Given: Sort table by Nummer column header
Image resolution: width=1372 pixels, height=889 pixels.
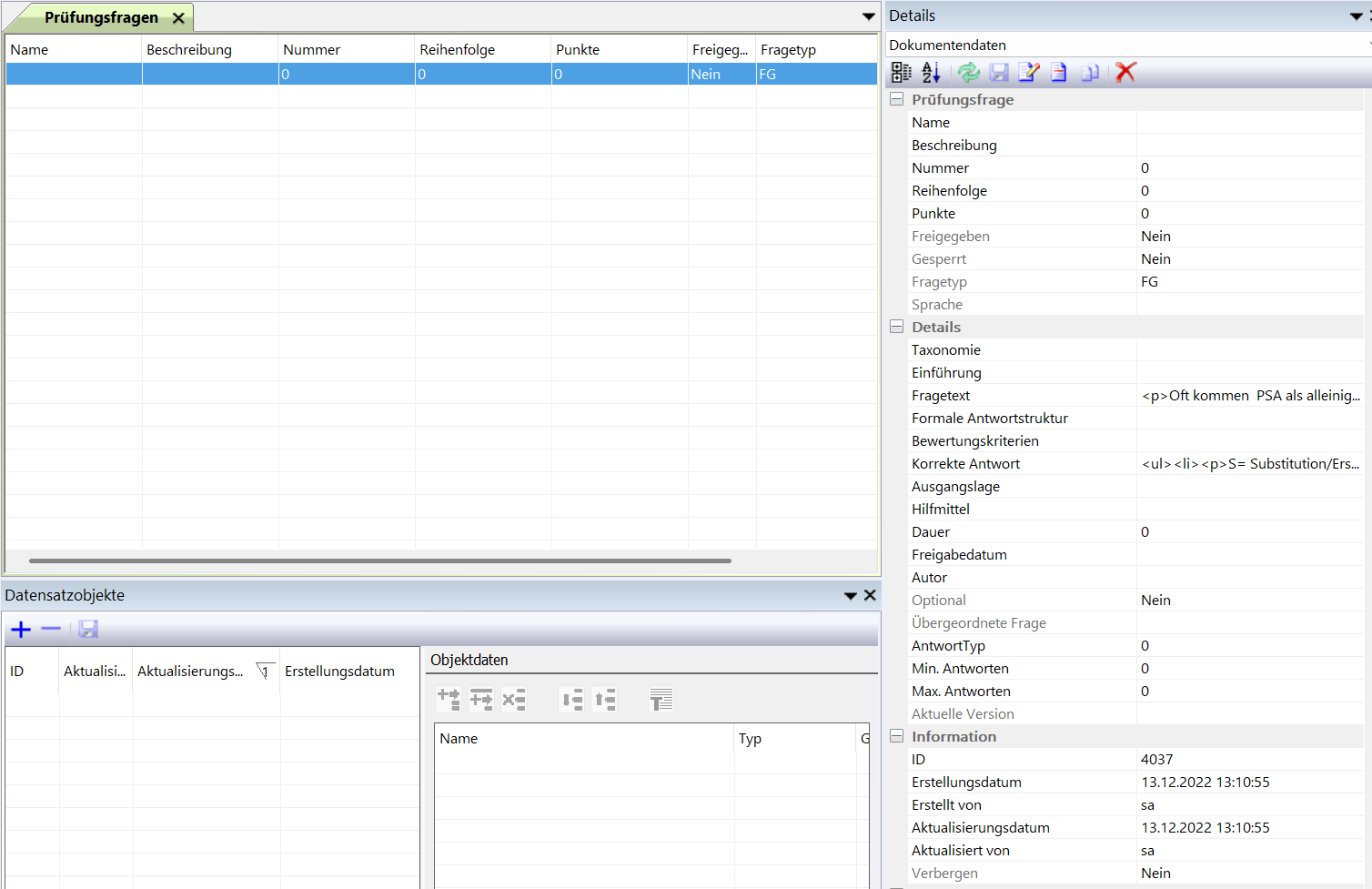Looking at the screenshot, I should (x=347, y=50).
